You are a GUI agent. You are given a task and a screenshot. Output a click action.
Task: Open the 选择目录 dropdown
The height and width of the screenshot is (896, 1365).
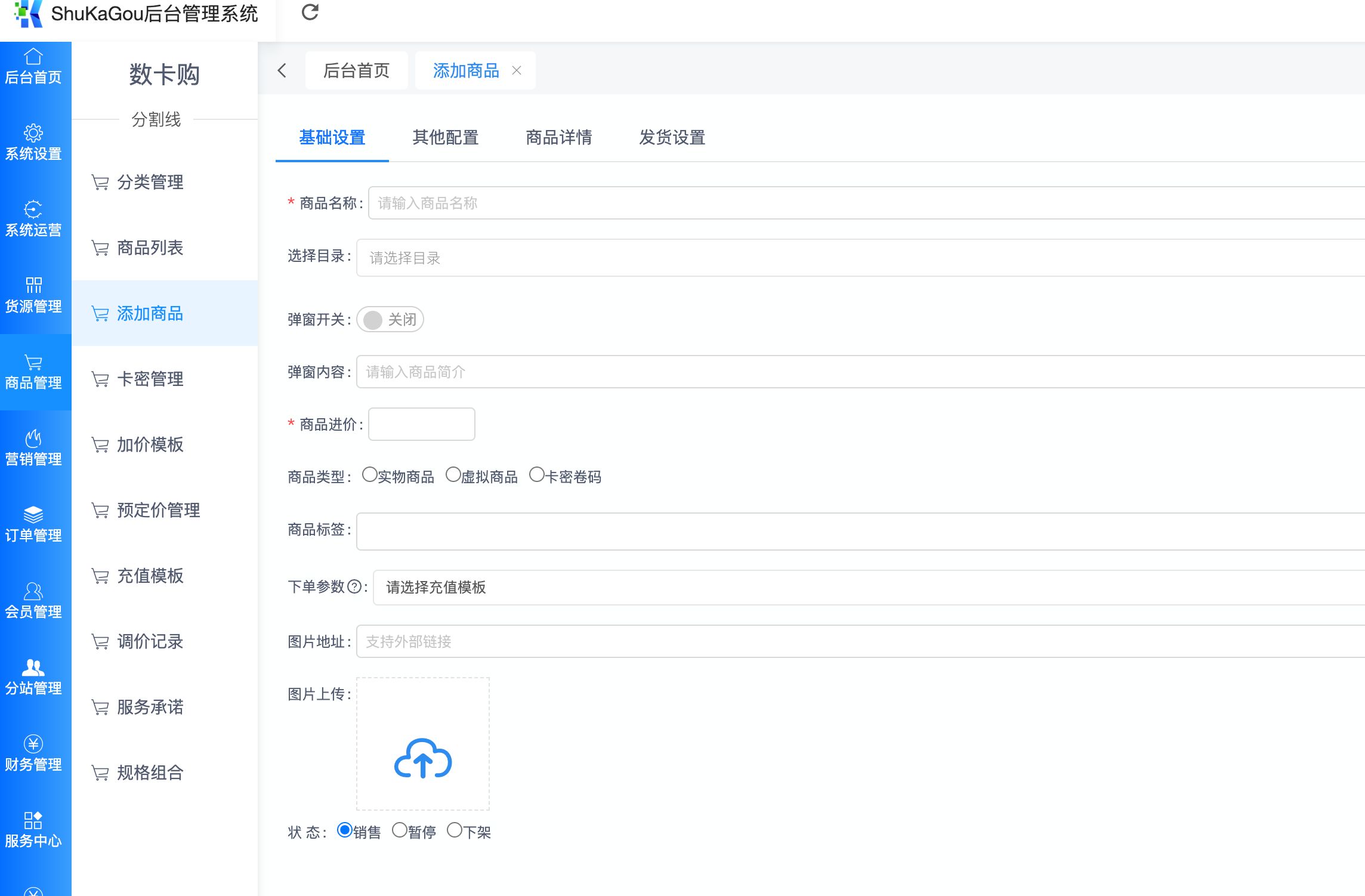(860, 258)
